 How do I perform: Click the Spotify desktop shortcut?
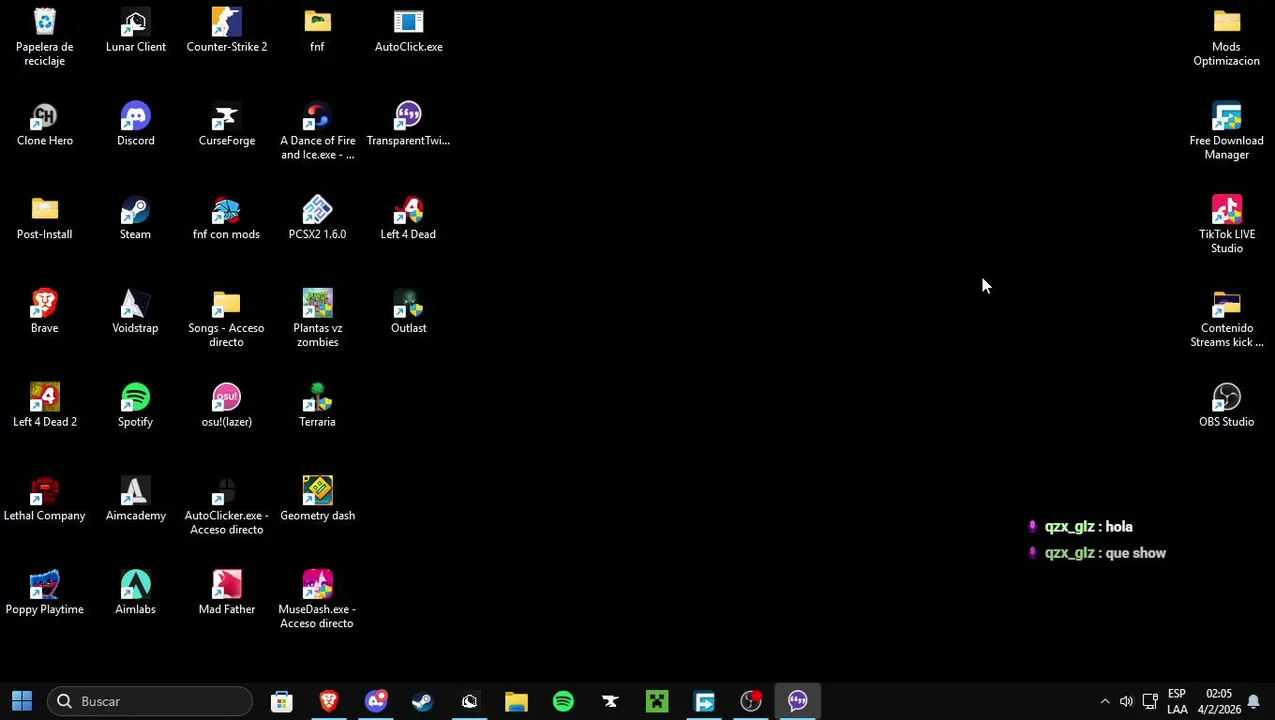[x=135, y=406]
